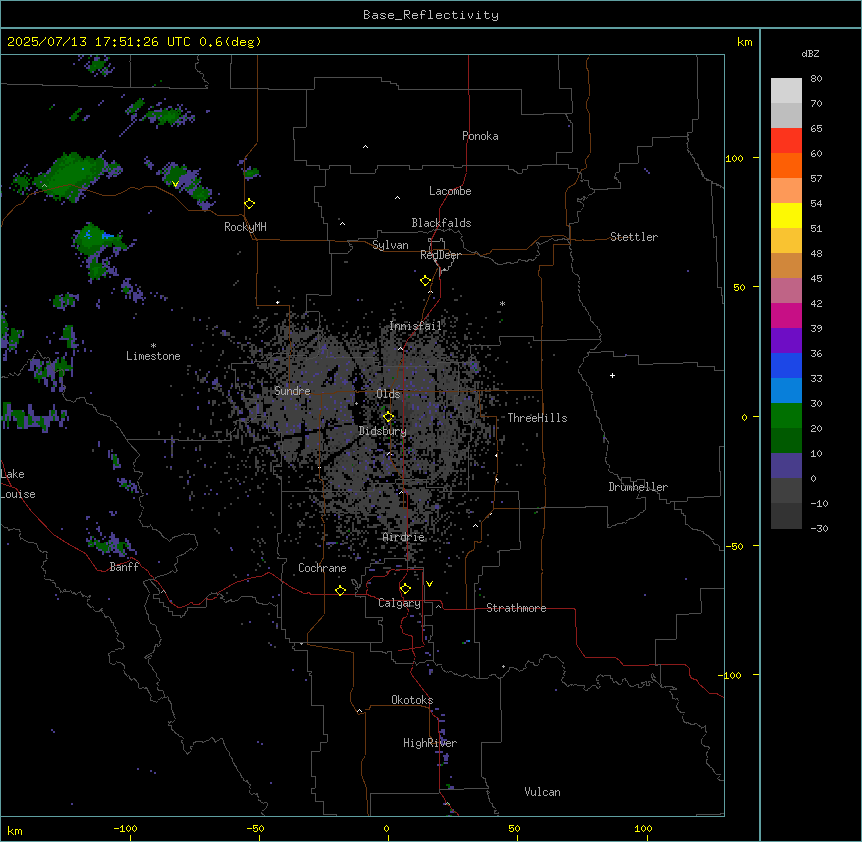Click the Limestone label

(153, 356)
